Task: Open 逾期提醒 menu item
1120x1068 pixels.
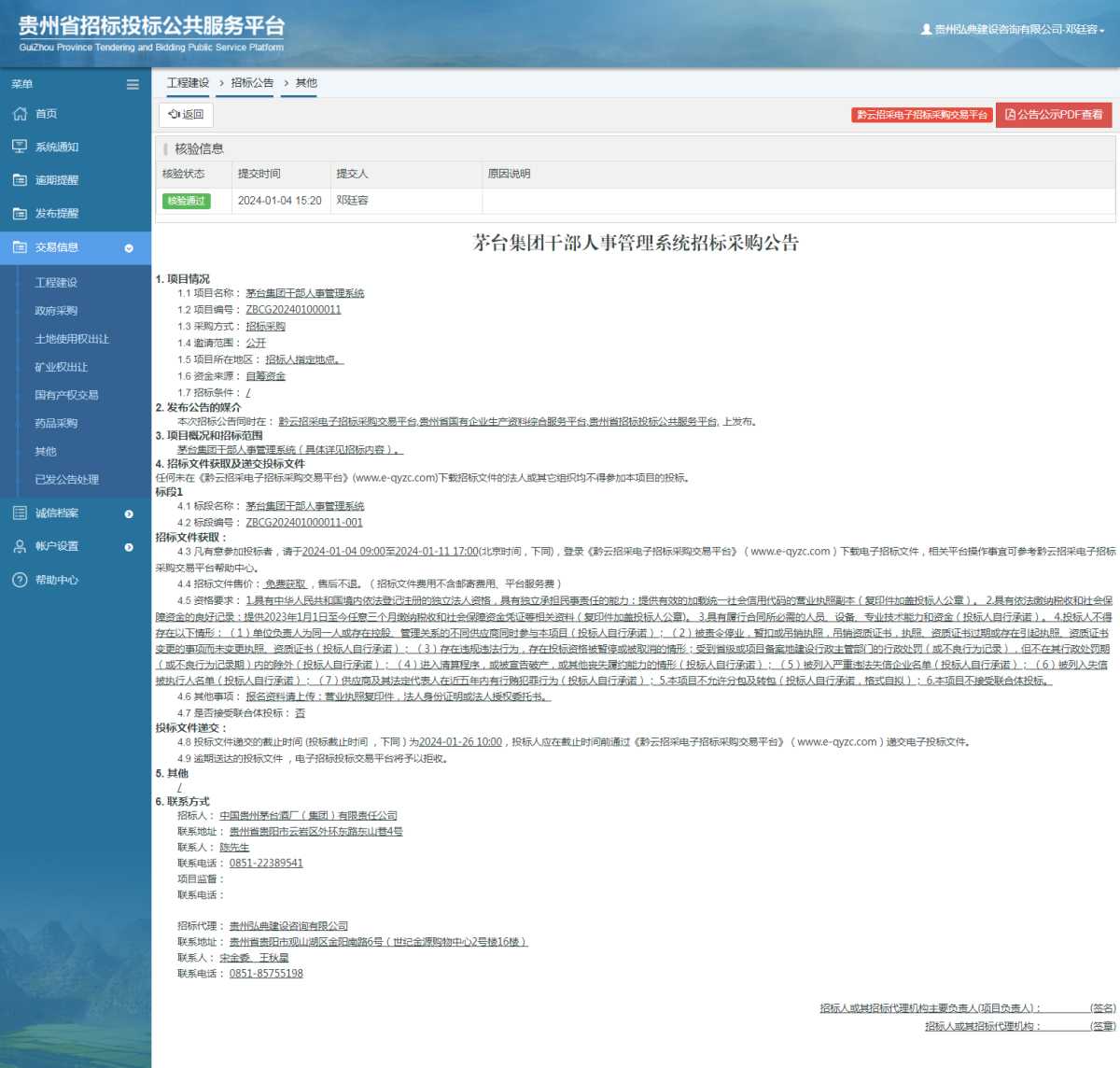Action: (57, 180)
